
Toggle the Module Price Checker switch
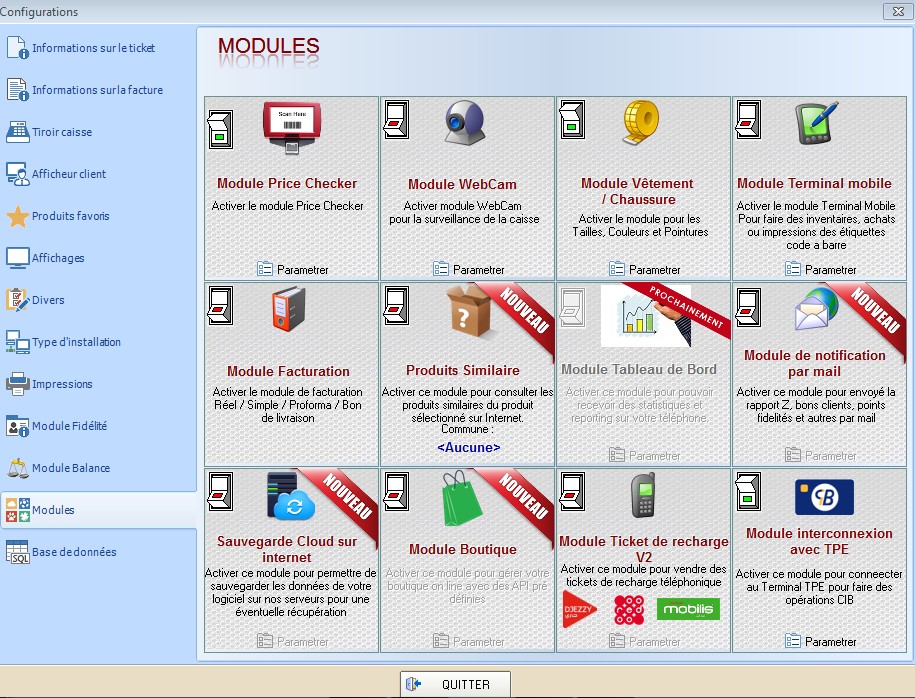click(221, 129)
